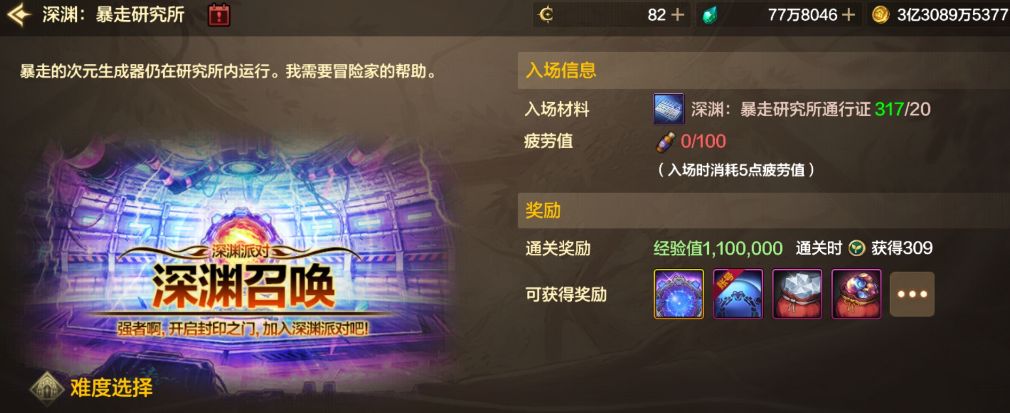Click the back arrow icon
Screen dimensions: 1010x413
click(19, 14)
